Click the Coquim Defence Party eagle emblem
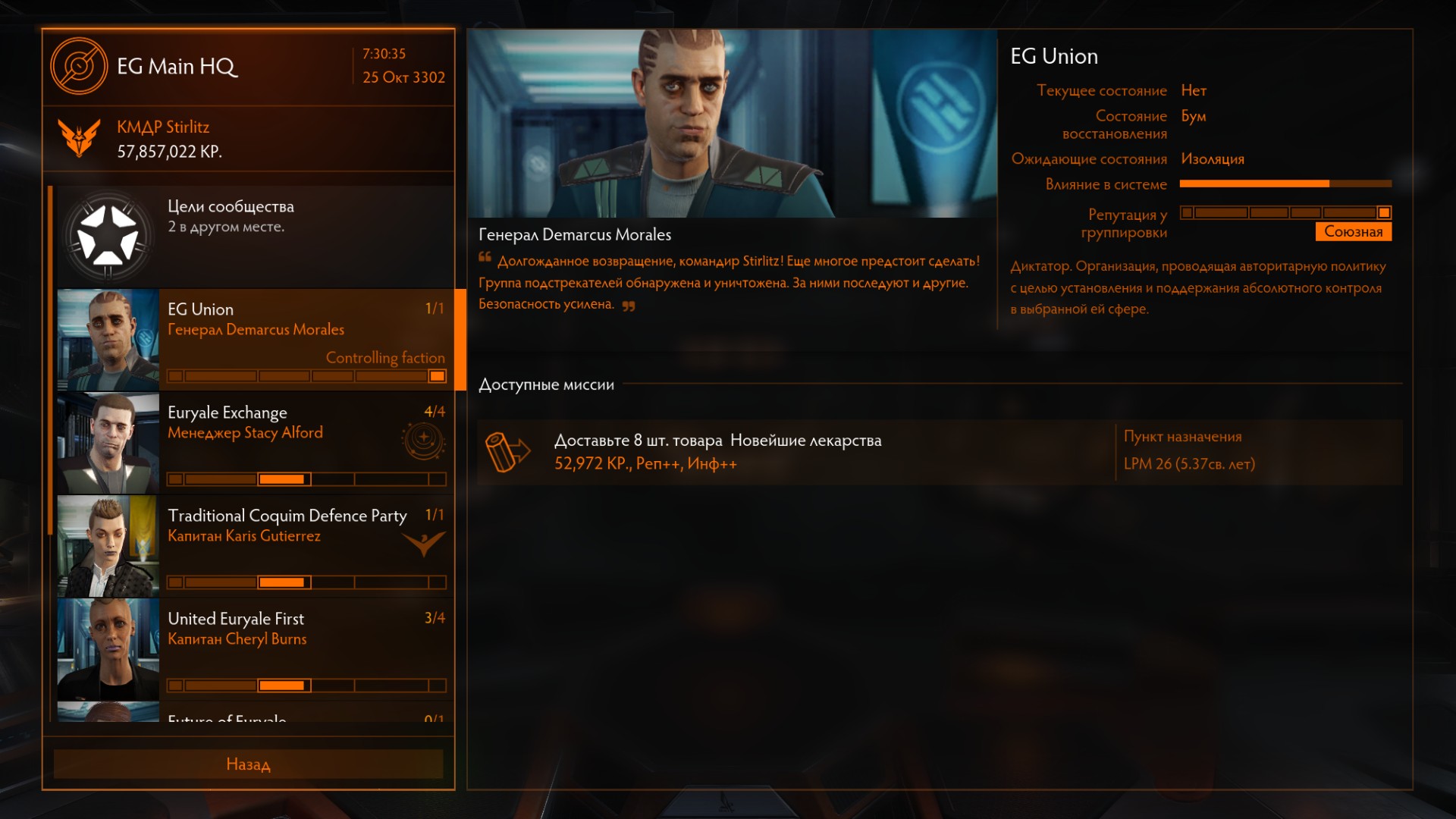Viewport: 1456px width, 819px height. 423,543
